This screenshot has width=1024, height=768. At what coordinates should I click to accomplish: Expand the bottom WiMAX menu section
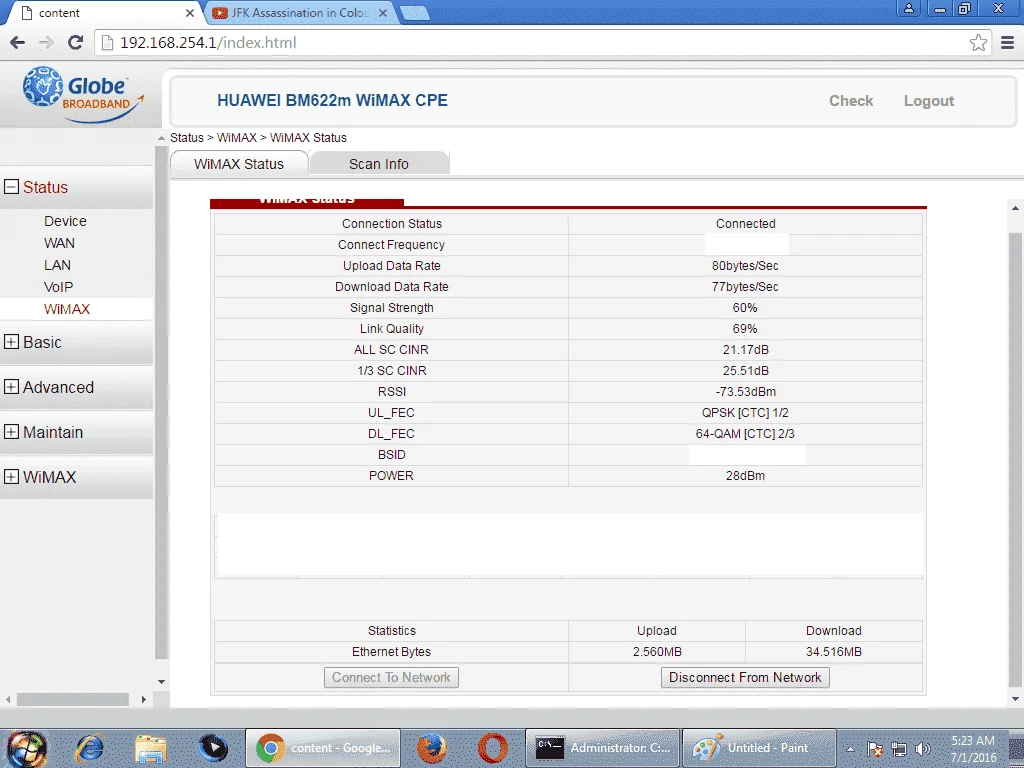(x=11, y=477)
